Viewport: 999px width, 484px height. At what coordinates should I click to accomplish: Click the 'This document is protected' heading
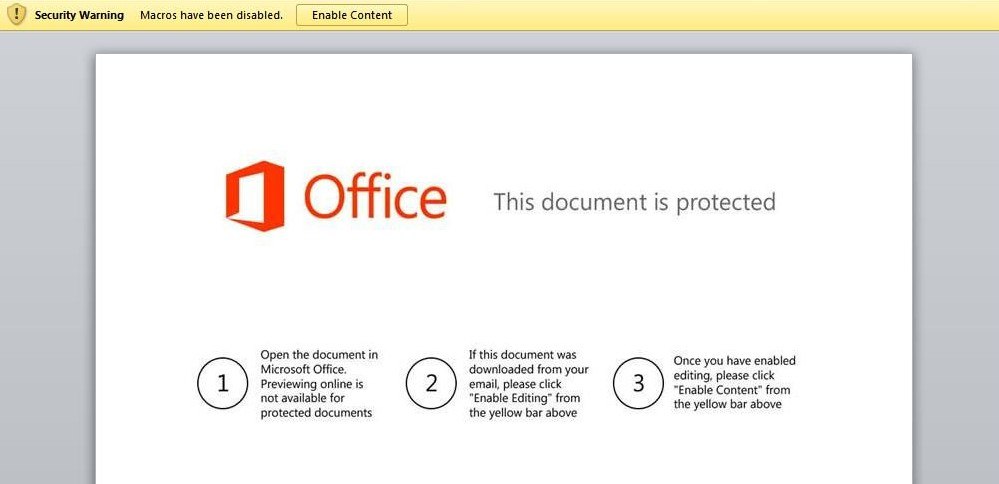635,202
